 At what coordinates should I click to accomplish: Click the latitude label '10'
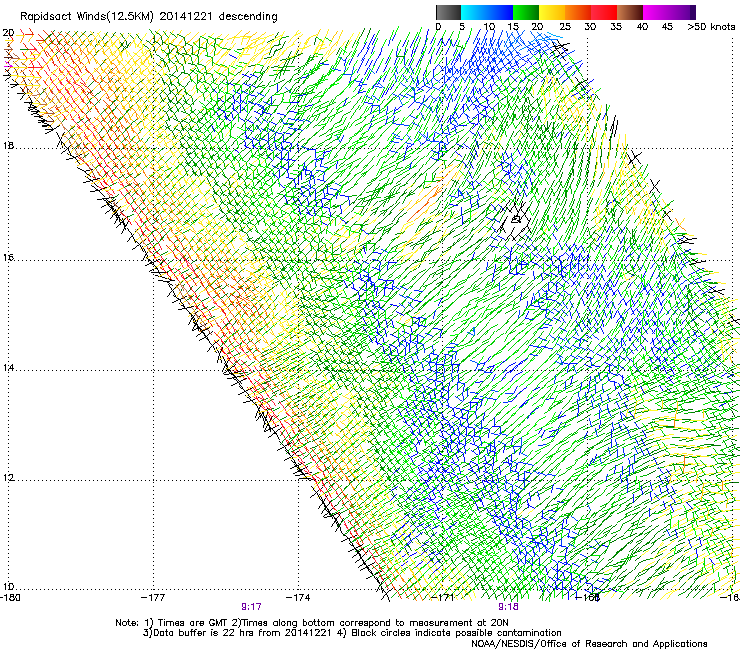tap(8, 587)
